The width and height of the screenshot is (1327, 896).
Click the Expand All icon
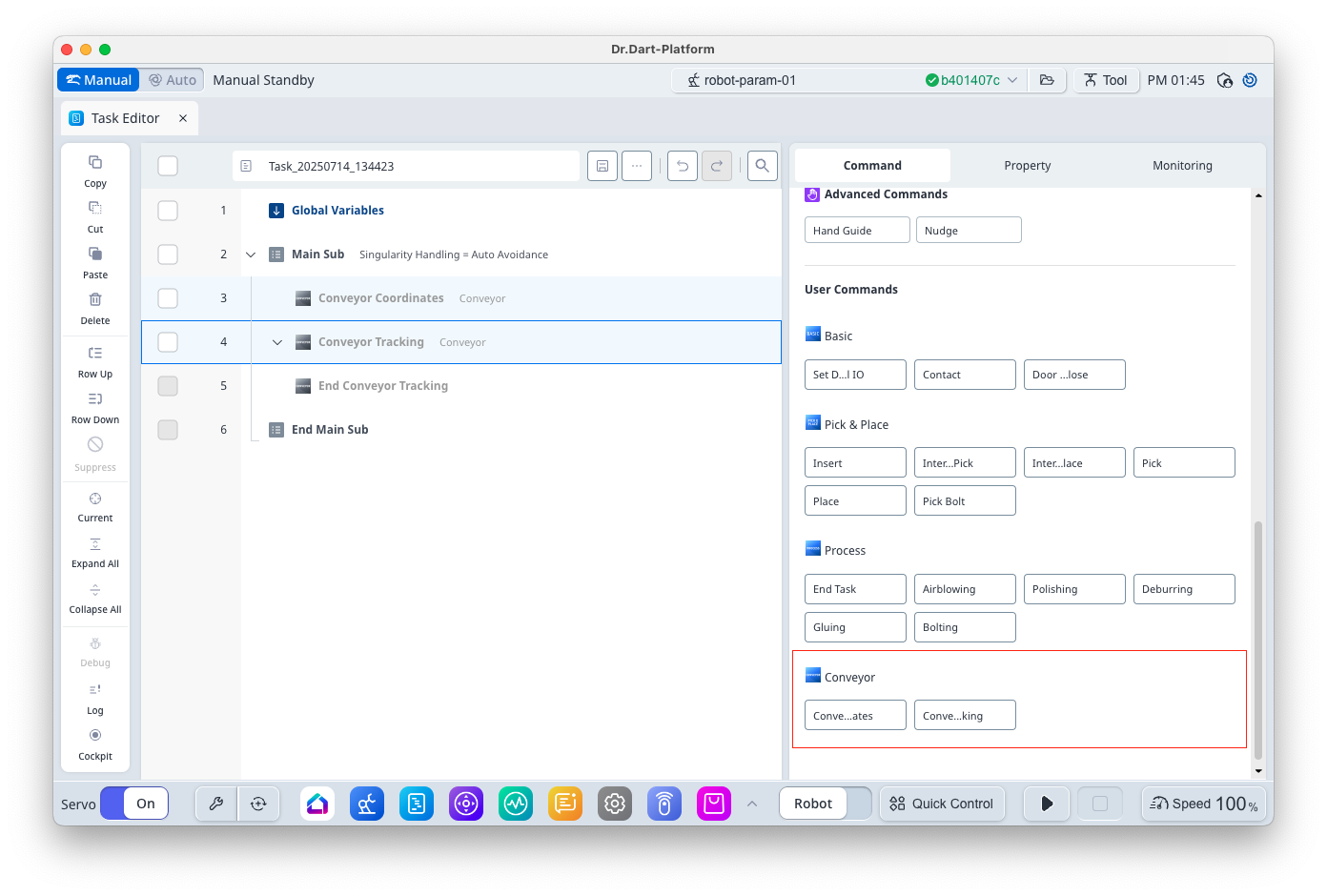(x=95, y=544)
